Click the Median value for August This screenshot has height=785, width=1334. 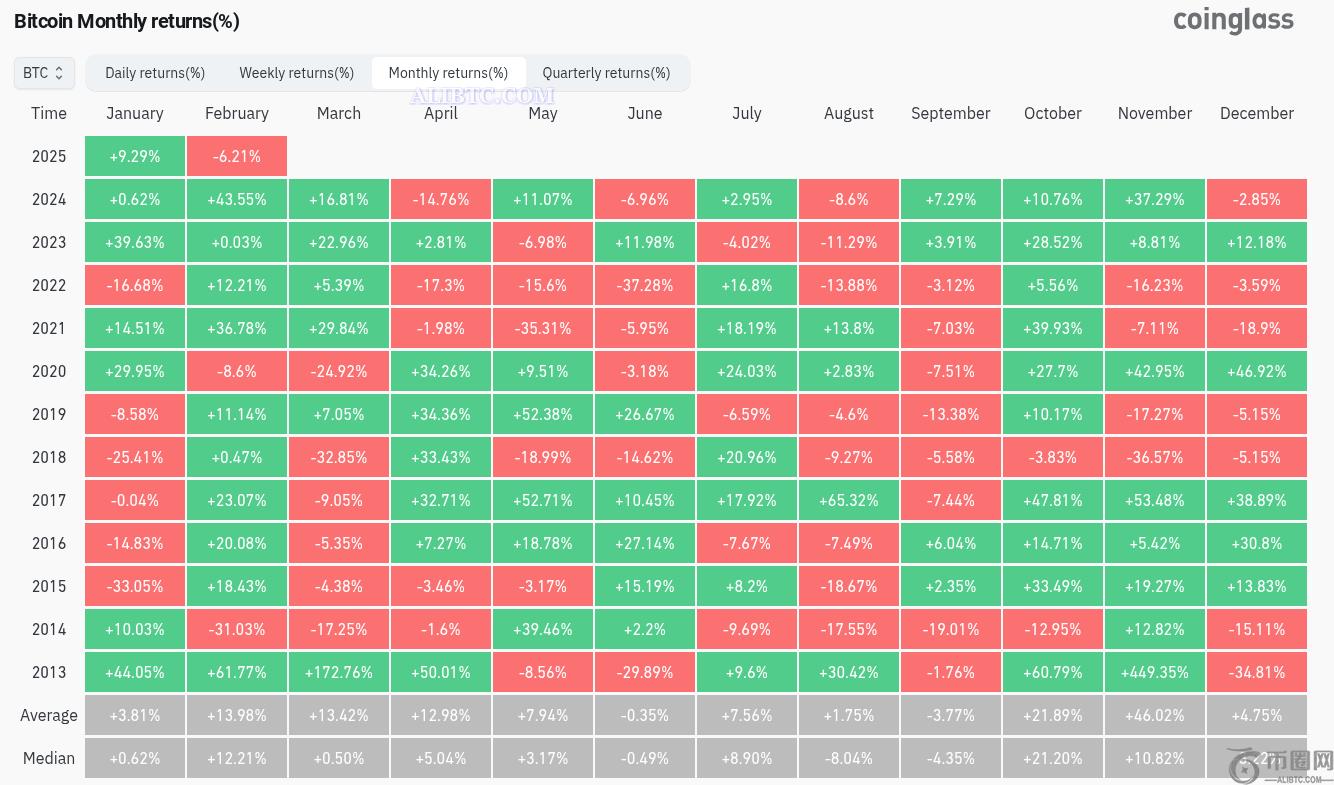pyautogui.click(x=849, y=758)
